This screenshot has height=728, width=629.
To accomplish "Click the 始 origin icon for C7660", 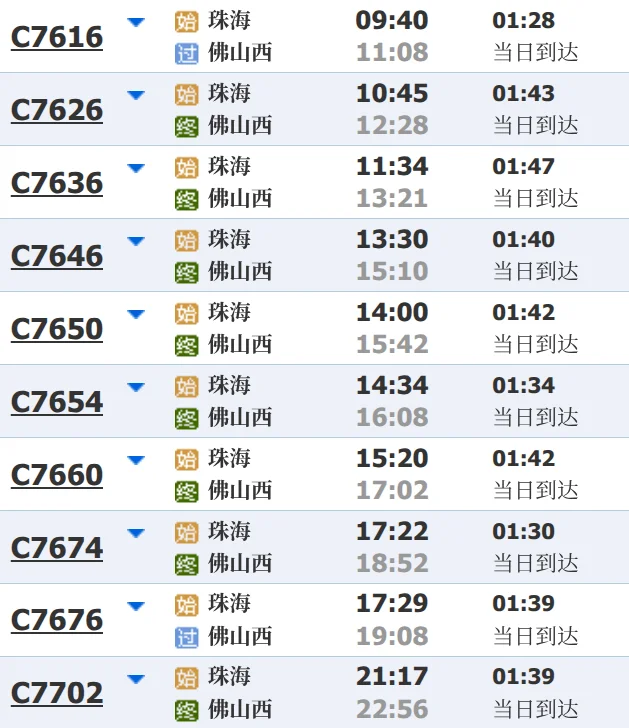I will pyautogui.click(x=187, y=460).
